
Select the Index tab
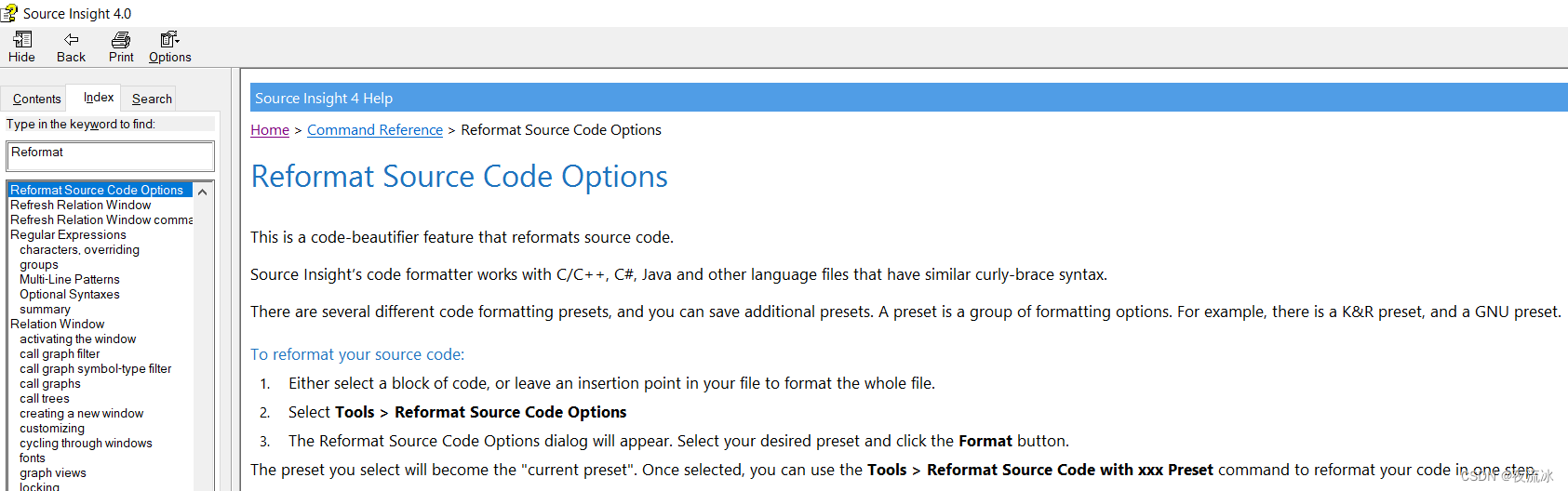pos(99,97)
